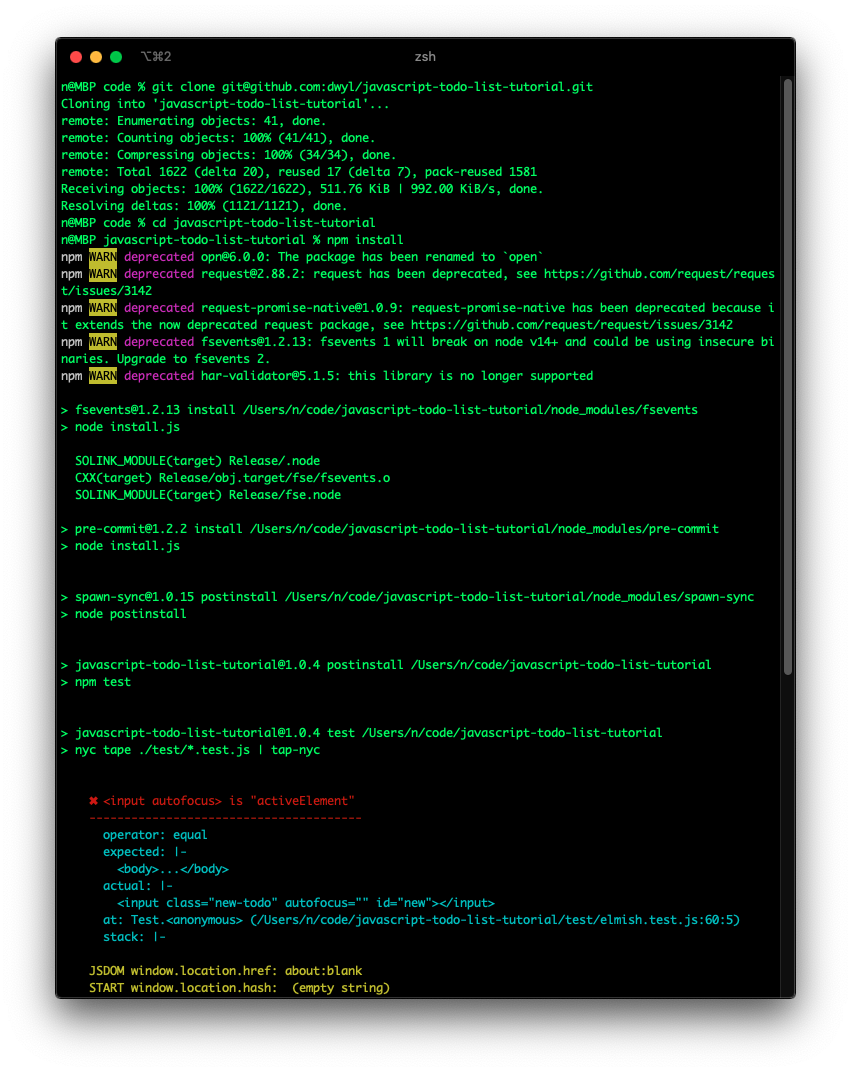Click '<input class="new-todo"' actual value
Viewport: 851px width, 1072px height.
(306, 902)
